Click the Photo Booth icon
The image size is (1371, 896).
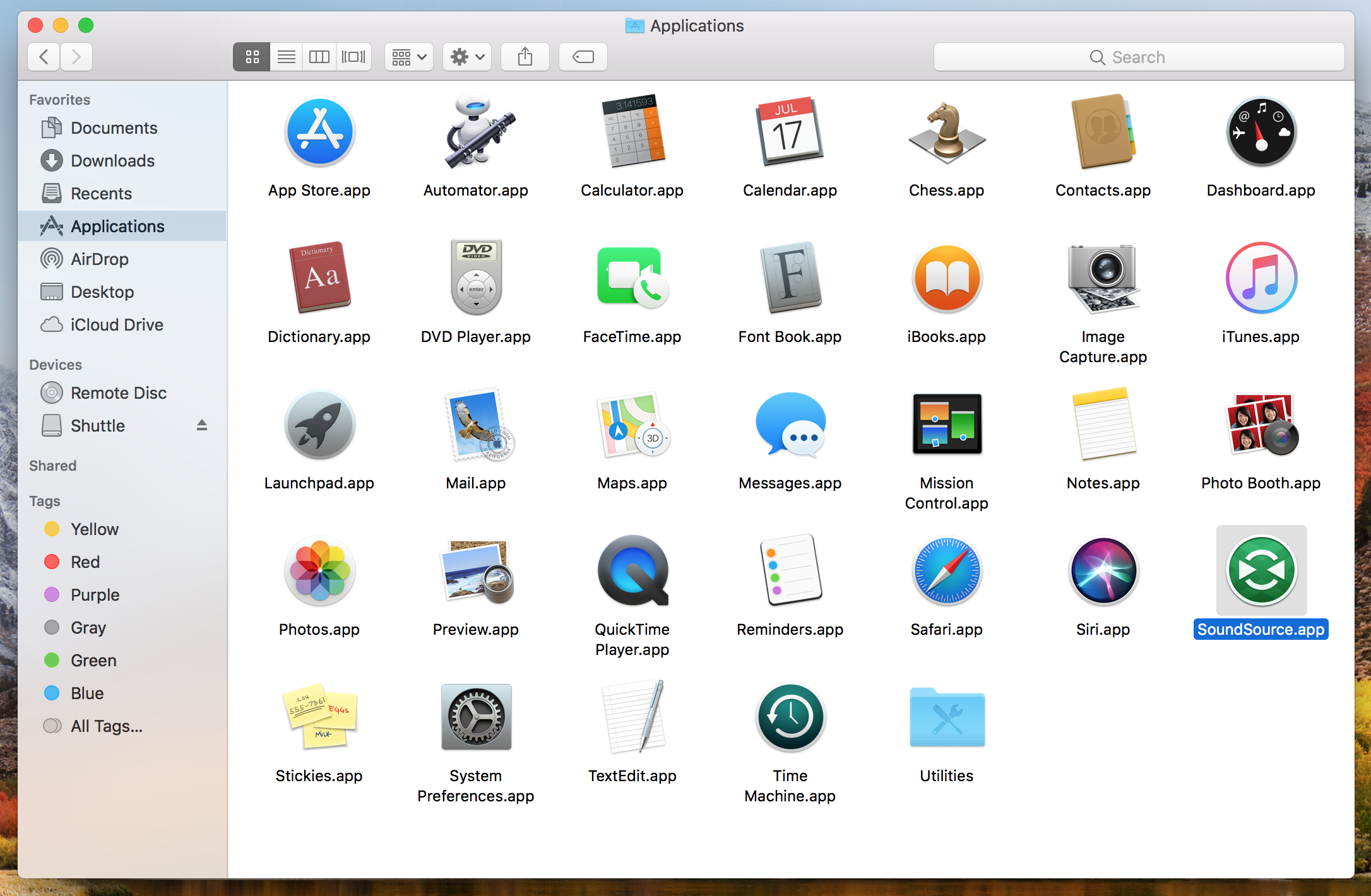(1261, 424)
